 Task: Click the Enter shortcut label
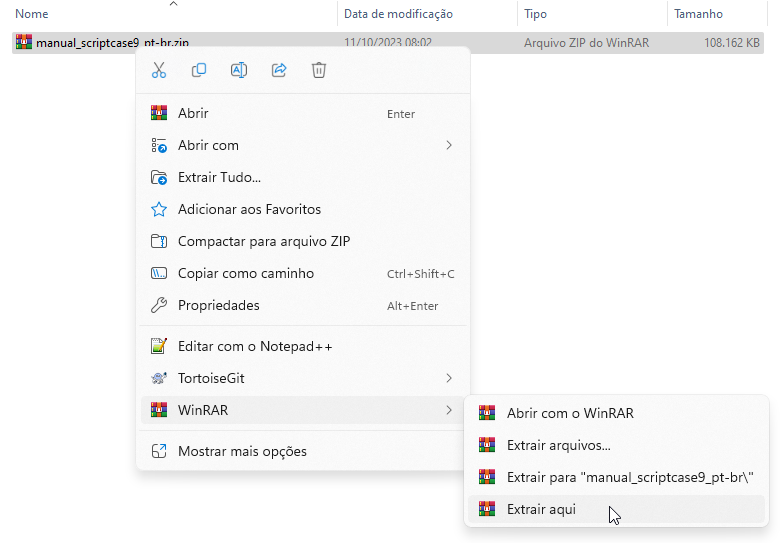(401, 114)
